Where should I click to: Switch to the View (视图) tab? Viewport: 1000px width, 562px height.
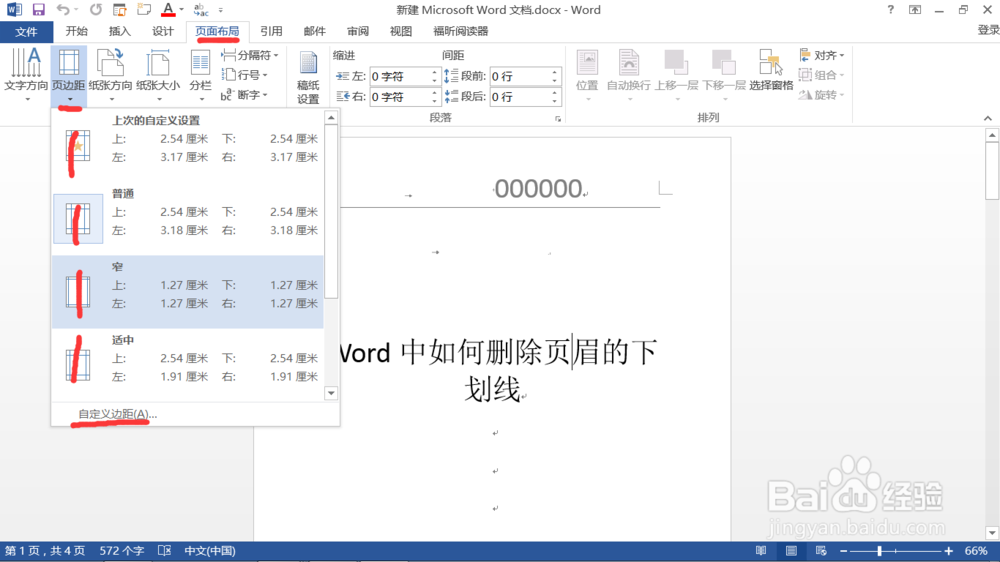point(401,31)
